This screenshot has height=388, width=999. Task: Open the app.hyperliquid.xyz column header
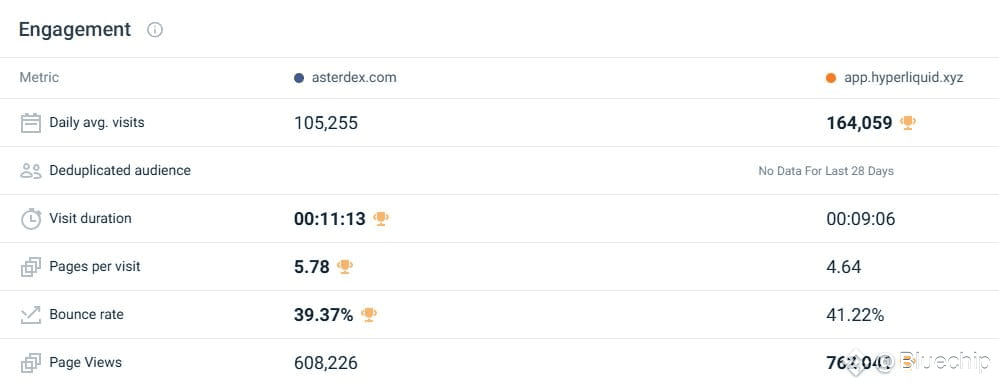pos(903,78)
